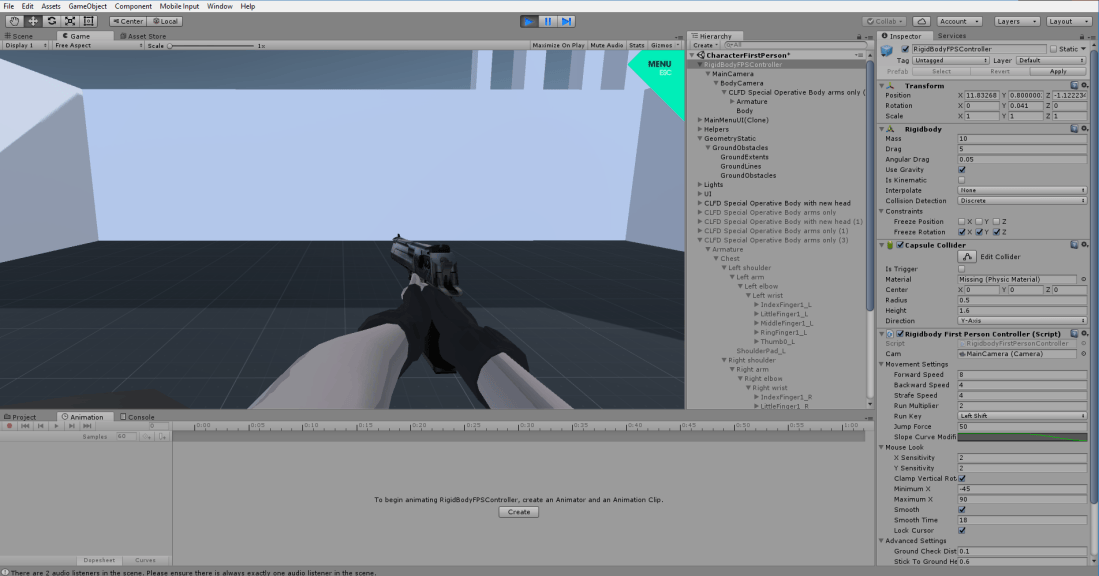Step one frame forward
The height and width of the screenshot is (576, 1099).
coord(566,22)
